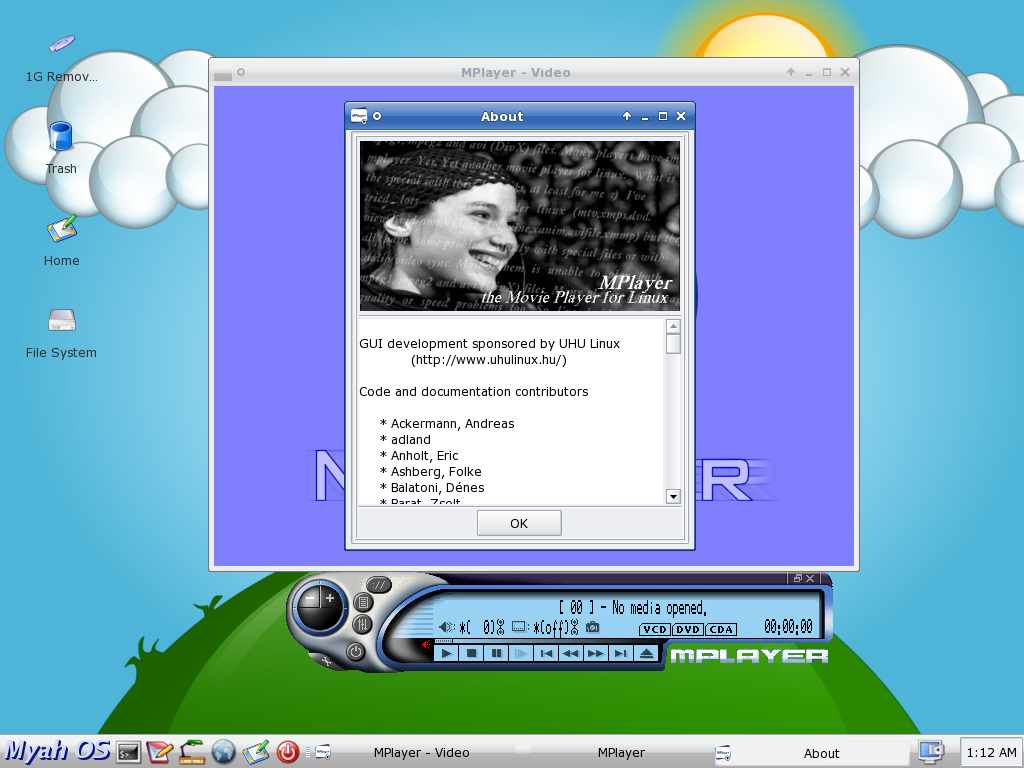
Task: Decrease volume with the minus button
Action: (311, 598)
